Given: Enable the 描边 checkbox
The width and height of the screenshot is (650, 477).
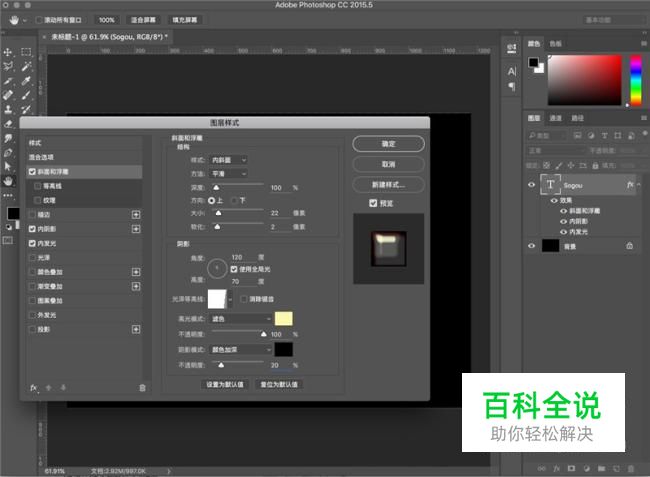Looking at the screenshot, I should tap(32, 215).
